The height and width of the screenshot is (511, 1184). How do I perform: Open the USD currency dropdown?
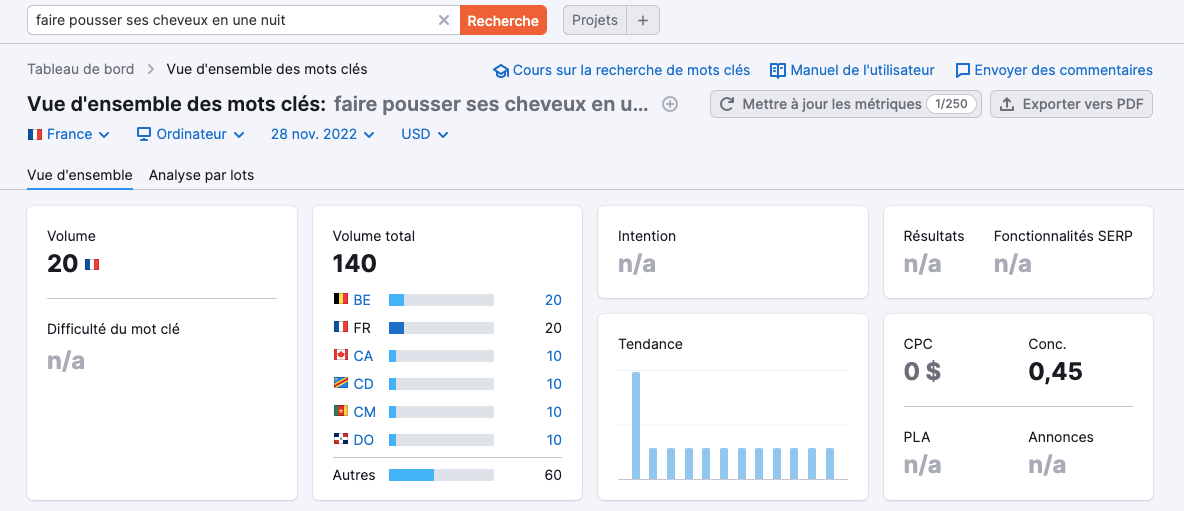425,134
